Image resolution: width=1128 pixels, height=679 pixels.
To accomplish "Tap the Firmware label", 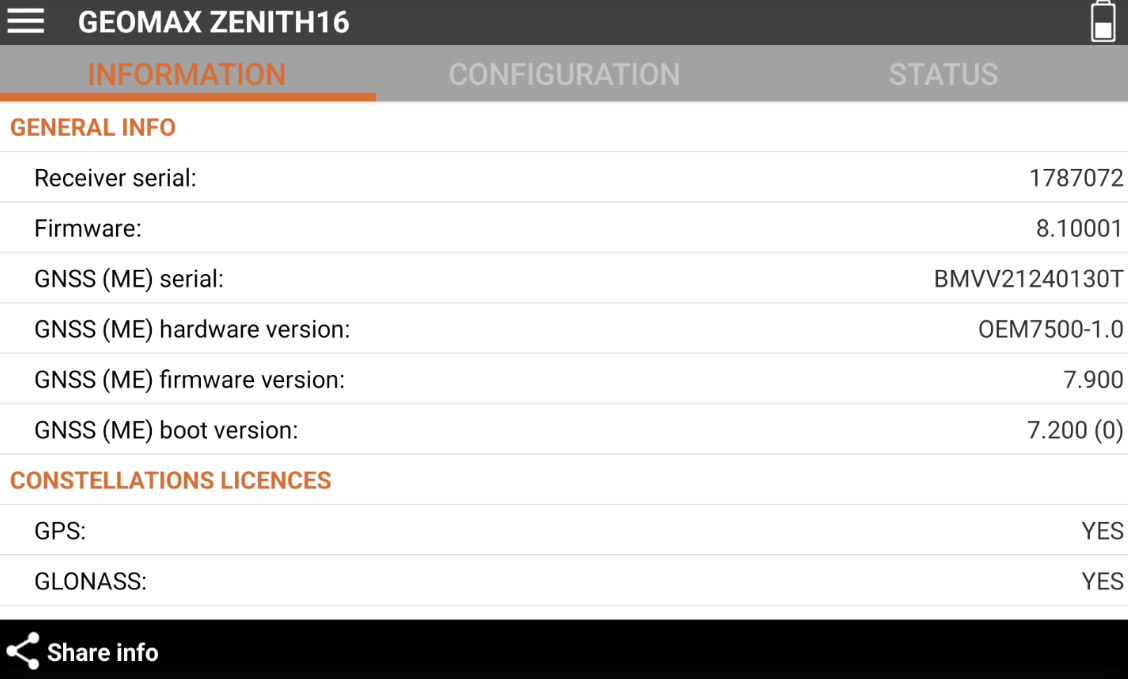I will [88, 229].
